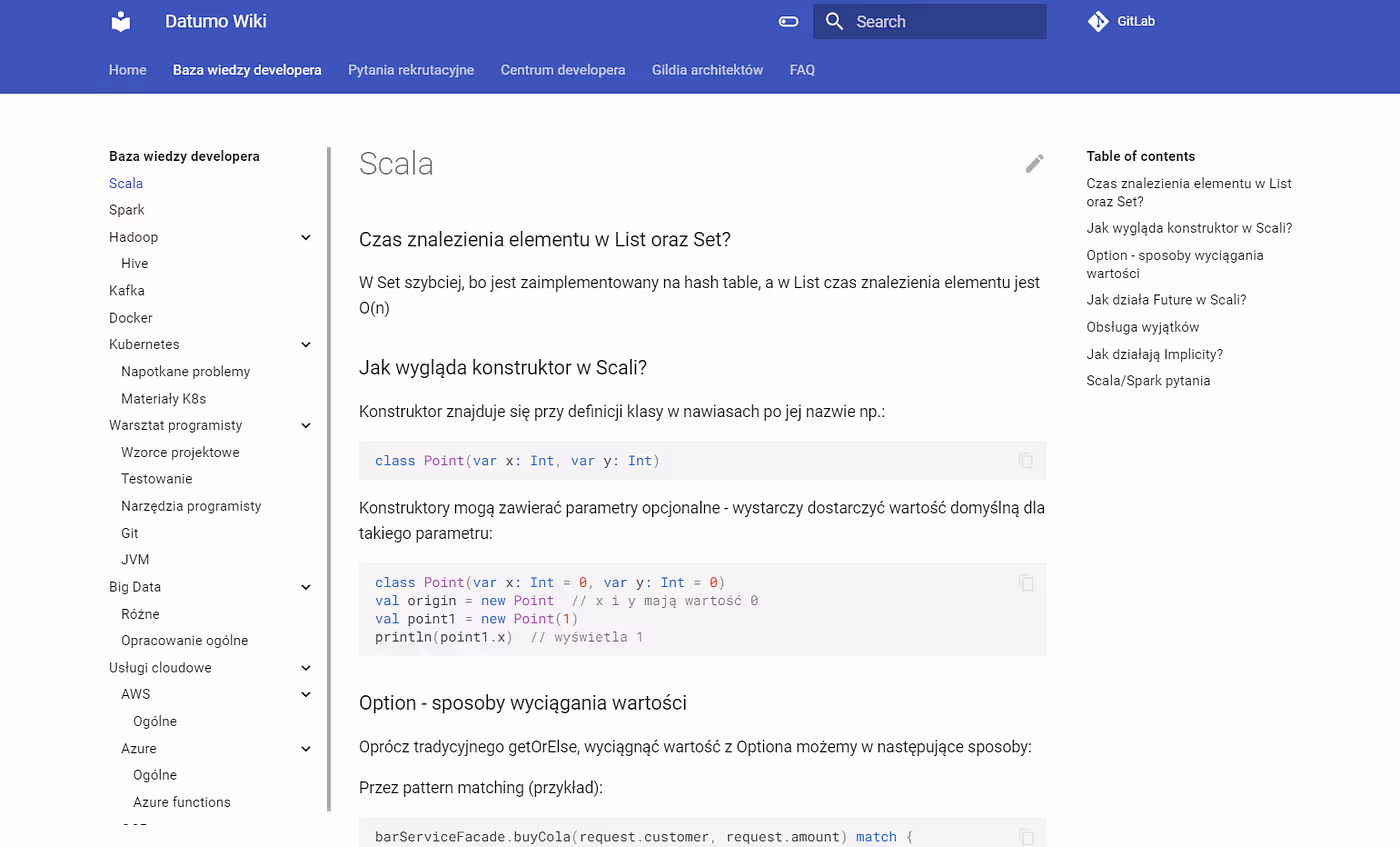The width and height of the screenshot is (1400, 847).
Task: Open Git page in sidebar
Action: point(130,533)
